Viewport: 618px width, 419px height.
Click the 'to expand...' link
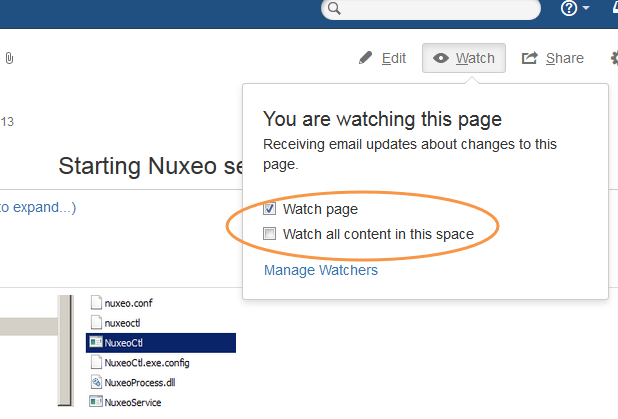pyautogui.click(x=38, y=208)
